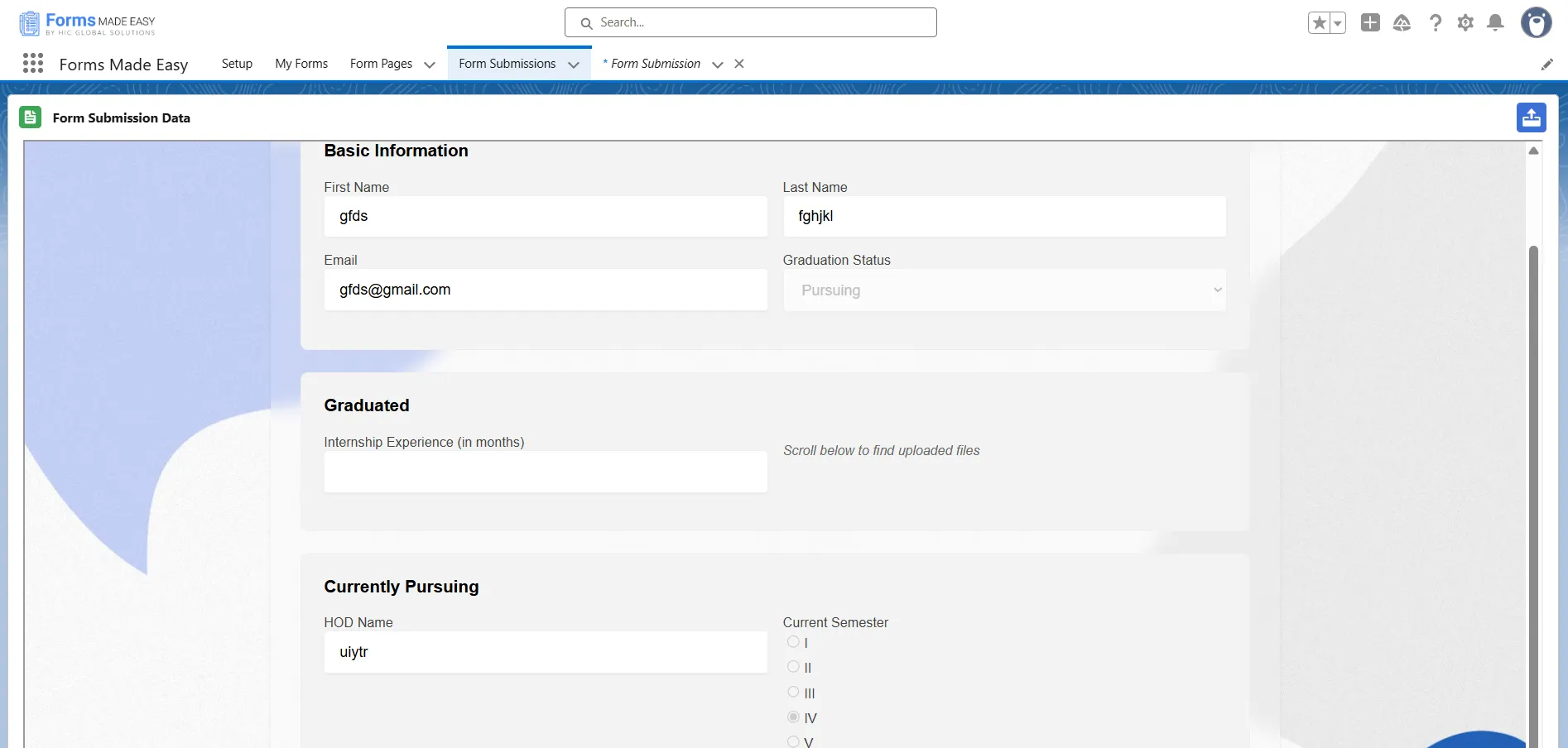The image size is (1568, 748).
Task: Open the Graduation Status dropdown
Action: (1004, 290)
